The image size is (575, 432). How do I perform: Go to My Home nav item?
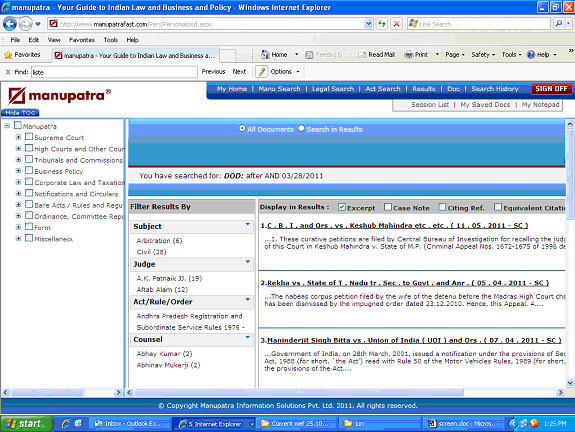coord(232,89)
